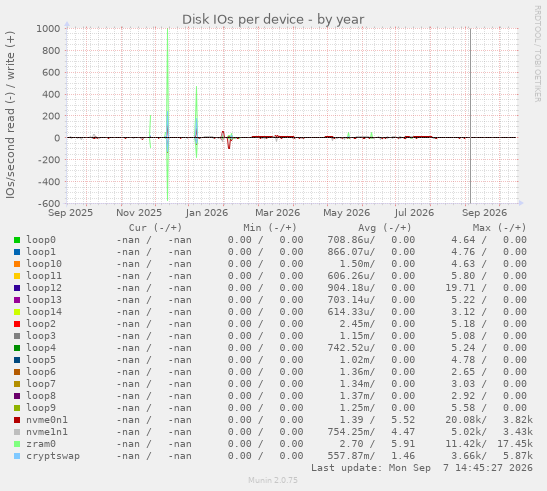Select the loop7 legend label
The height and width of the screenshot is (491, 547).
coord(41,384)
